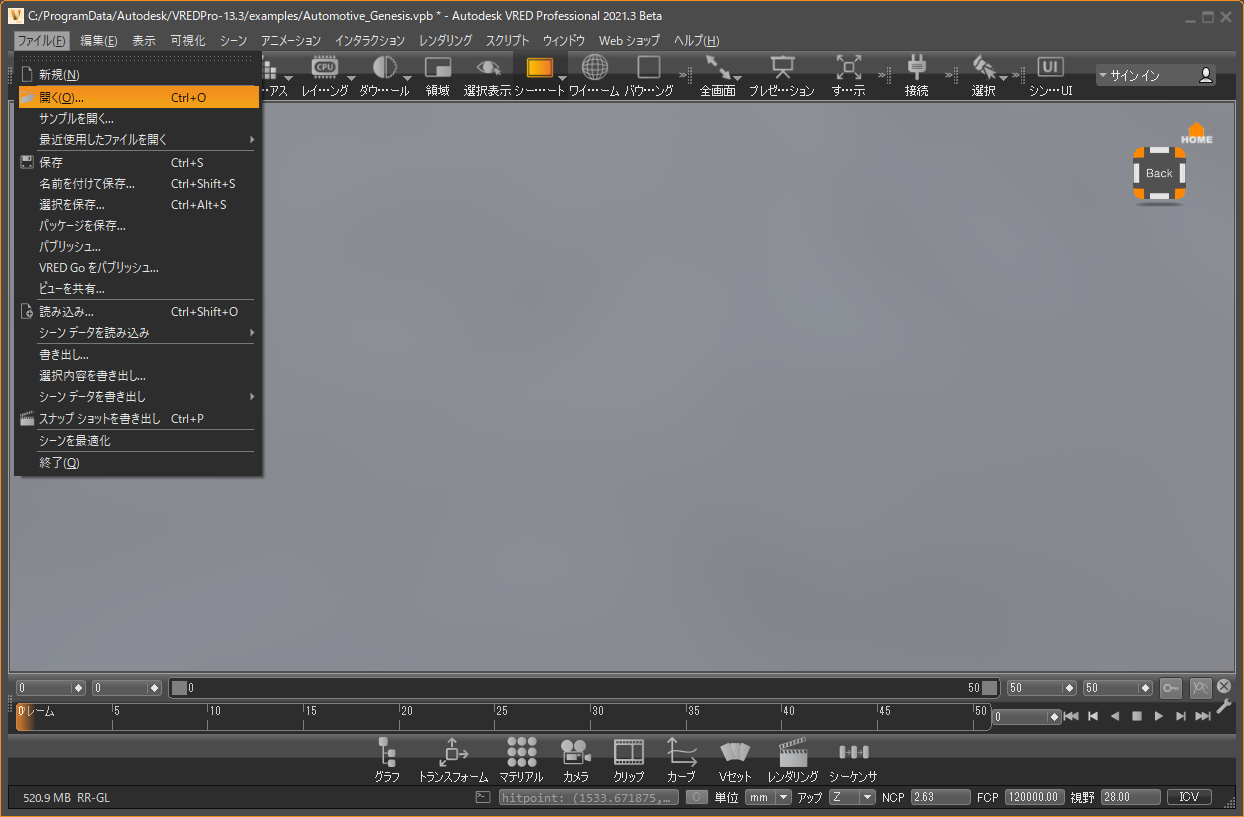
Task: Click the orange stillframe render toolbar icon
Action: coord(539,67)
